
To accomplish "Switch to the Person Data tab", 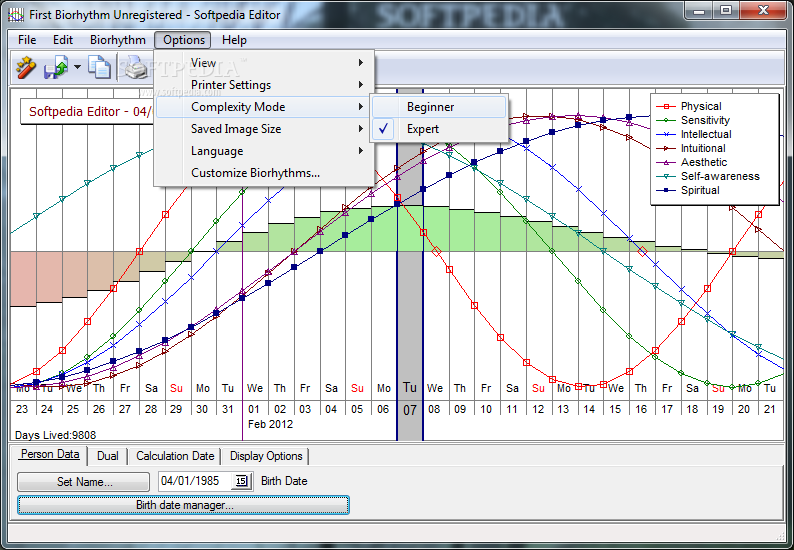I will (50, 454).
